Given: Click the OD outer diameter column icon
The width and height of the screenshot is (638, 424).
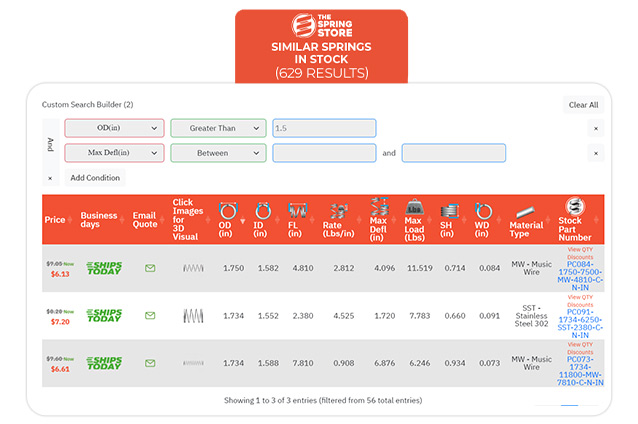Looking at the screenshot, I should (228, 211).
